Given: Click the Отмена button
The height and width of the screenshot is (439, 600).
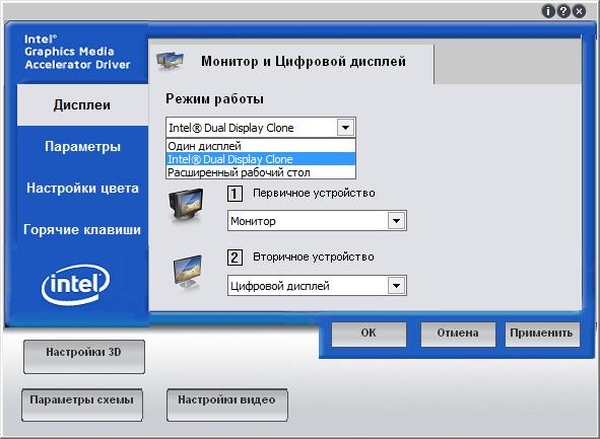Looking at the screenshot, I should point(458,334).
